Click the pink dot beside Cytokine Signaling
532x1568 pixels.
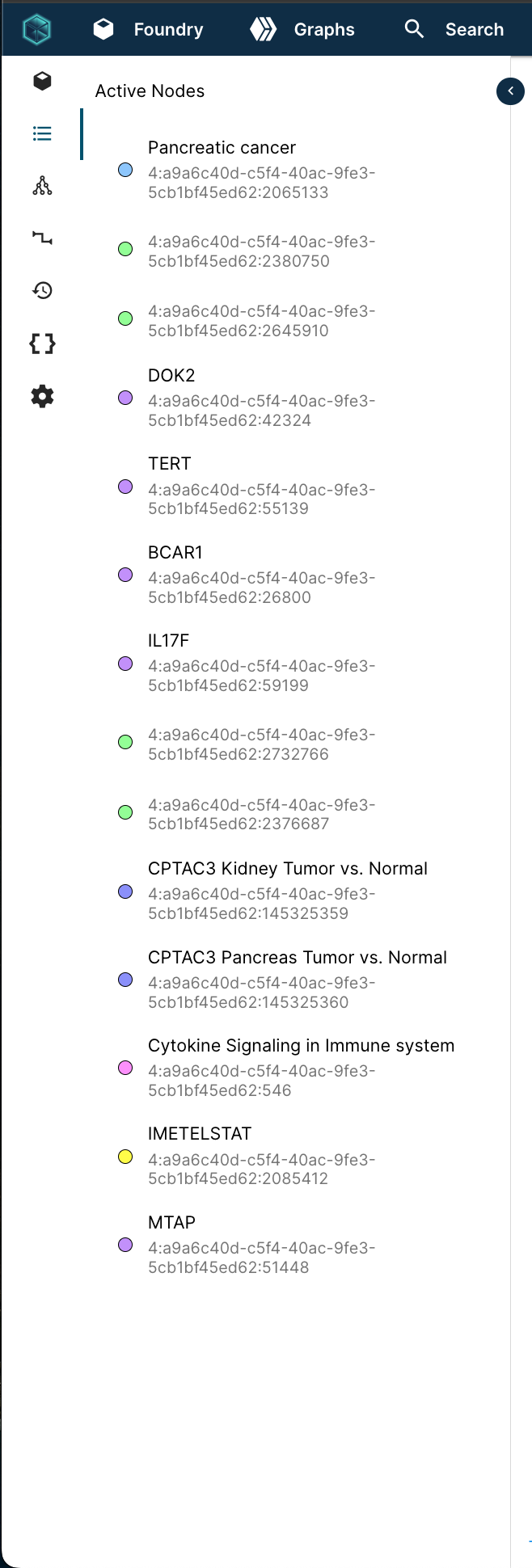(x=125, y=1069)
